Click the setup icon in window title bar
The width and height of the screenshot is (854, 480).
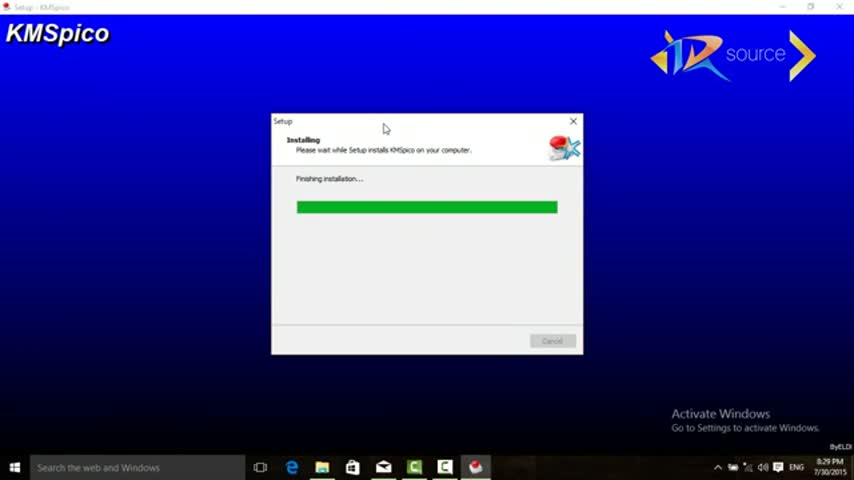click(x=7, y=7)
